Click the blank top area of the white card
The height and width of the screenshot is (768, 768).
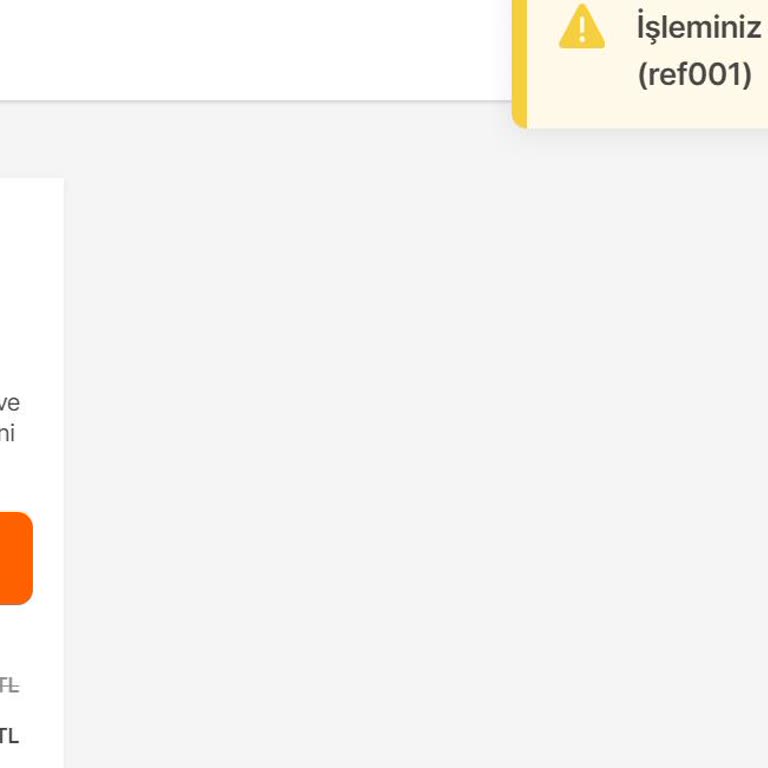(x=30, y=260)
